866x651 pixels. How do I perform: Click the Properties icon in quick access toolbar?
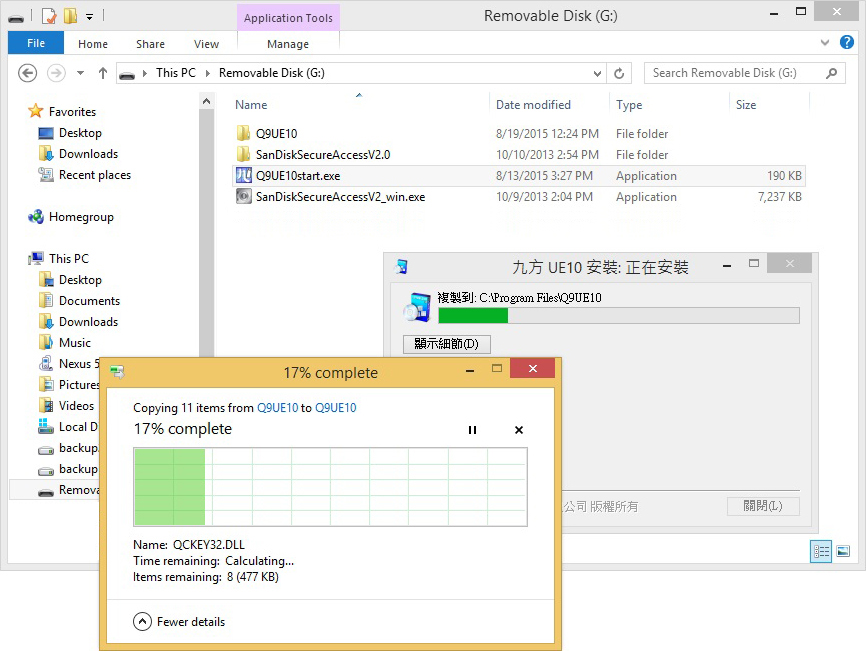[x=49, y=16]
